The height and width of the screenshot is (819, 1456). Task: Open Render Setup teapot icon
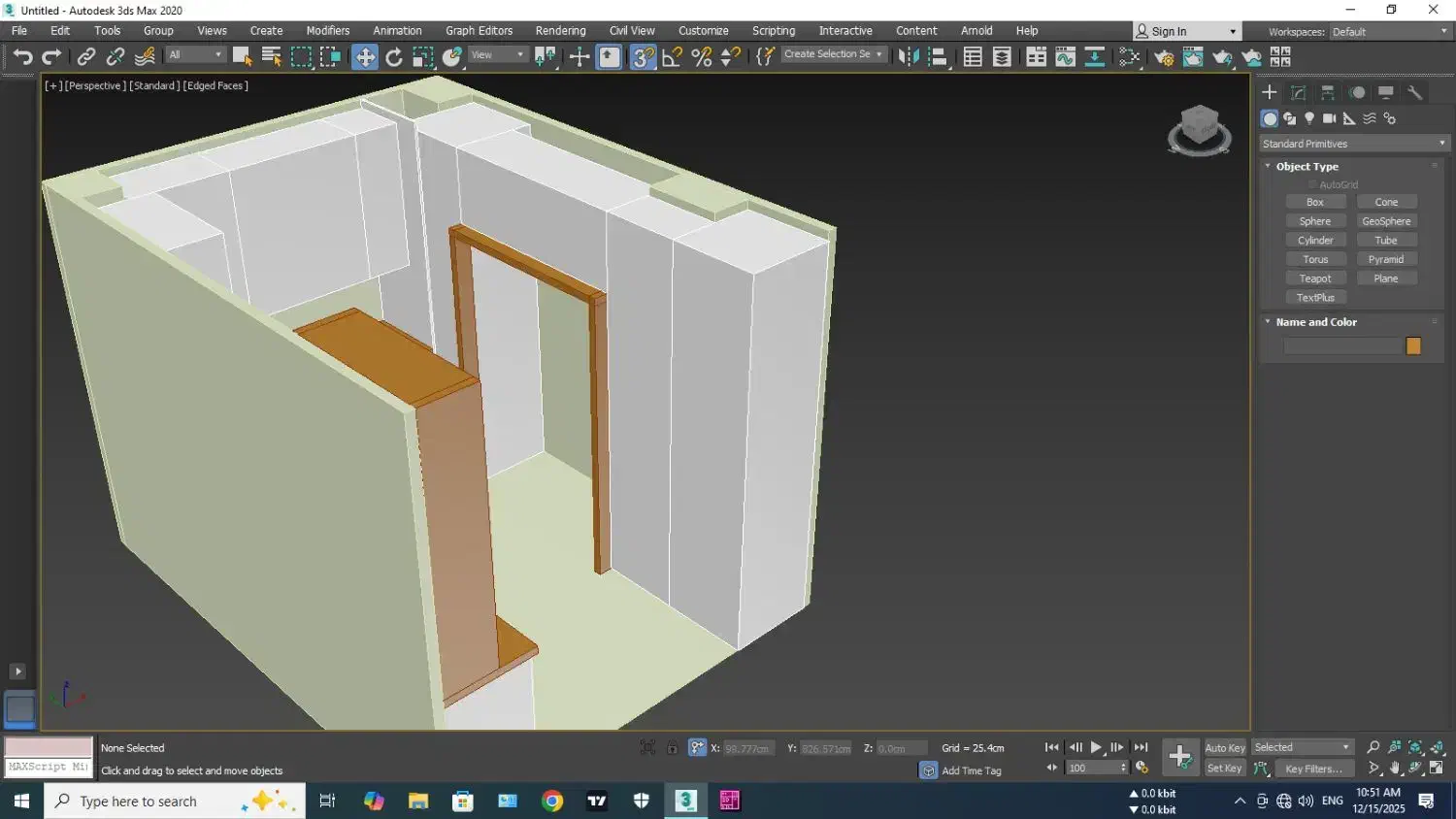coord(1164,57)
